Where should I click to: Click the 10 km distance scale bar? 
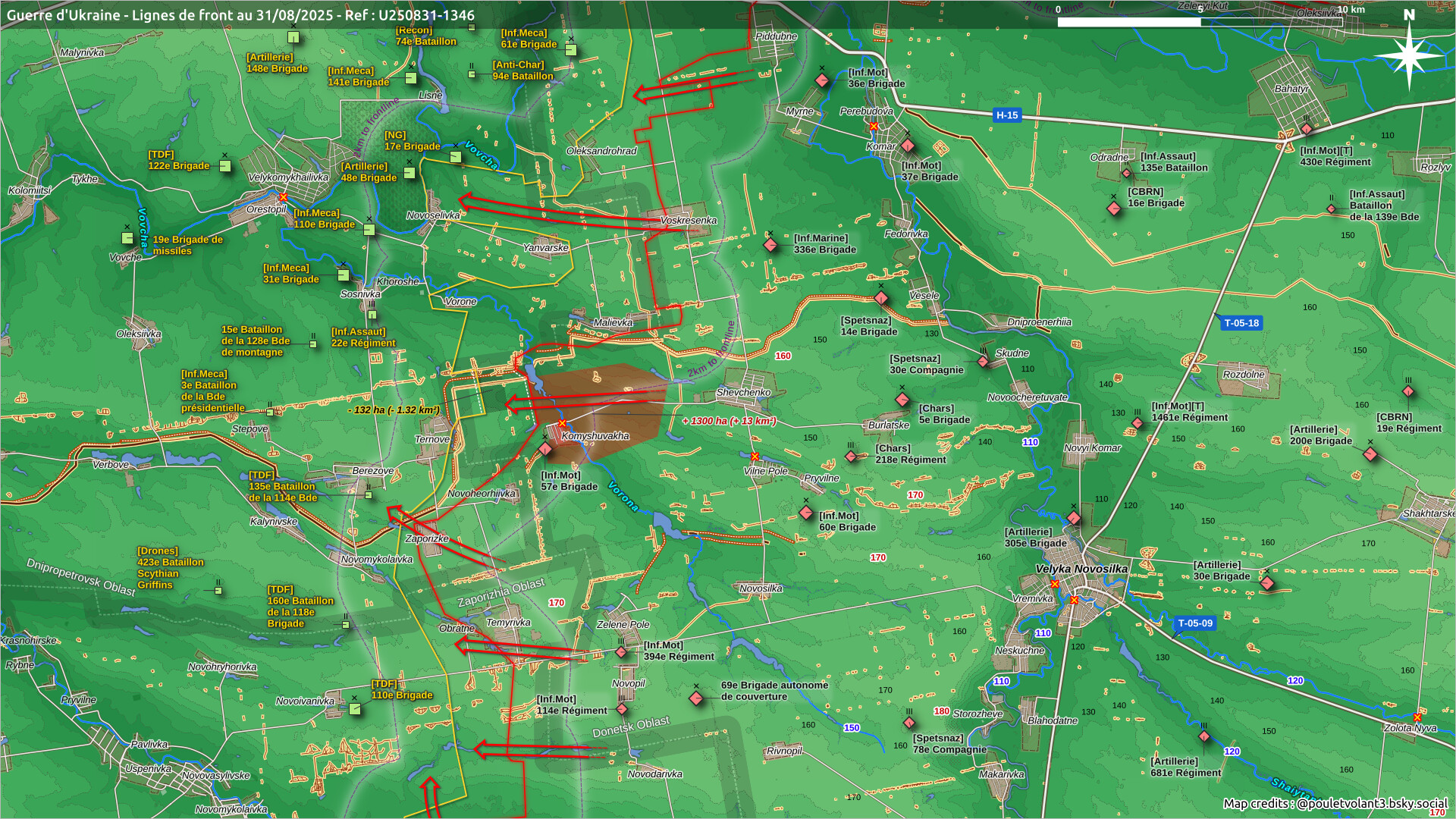[x=1200, y=21]
